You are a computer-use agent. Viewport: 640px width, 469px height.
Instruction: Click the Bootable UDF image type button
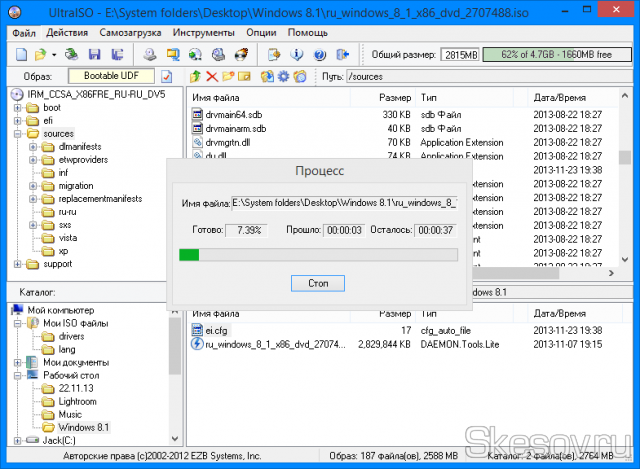click(111, 76)
